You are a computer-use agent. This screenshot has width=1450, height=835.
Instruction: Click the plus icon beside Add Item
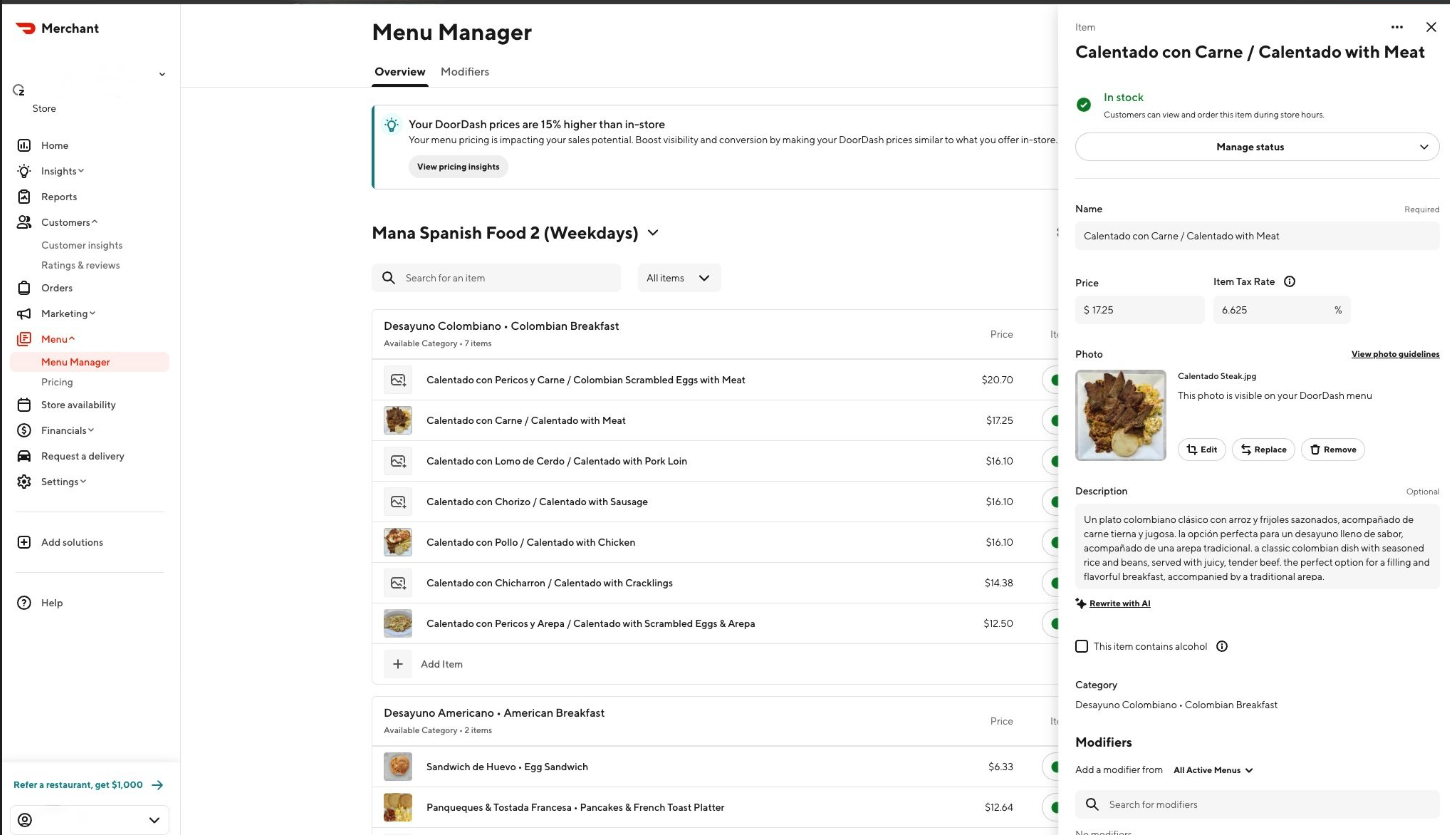(398, 664)
